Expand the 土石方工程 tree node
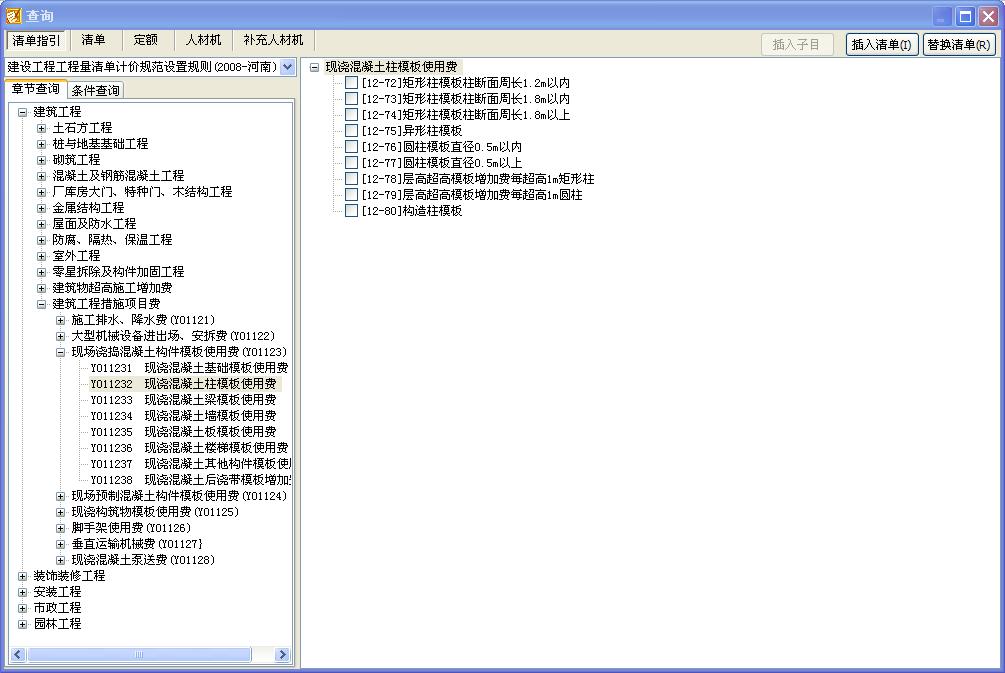The image size is (1005, 673). (42, 128)
